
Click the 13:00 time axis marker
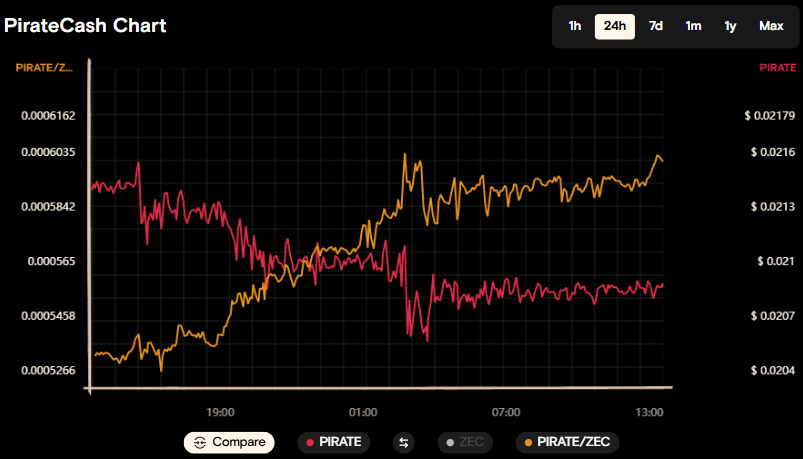tap(650, 412)
